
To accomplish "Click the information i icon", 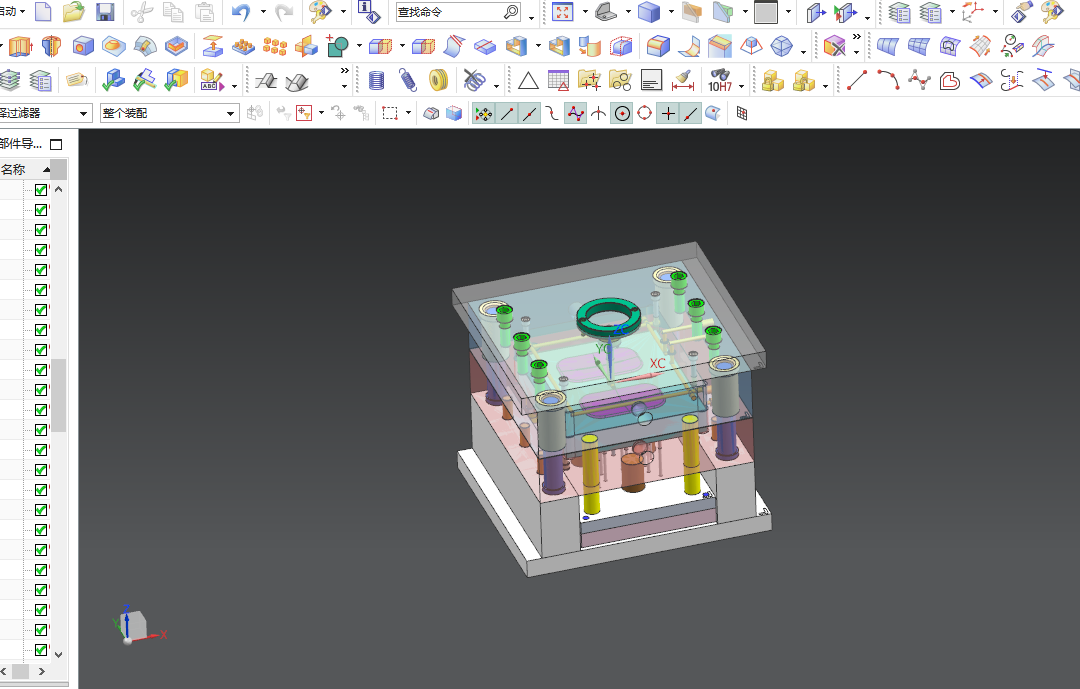I will click(369, 12).
